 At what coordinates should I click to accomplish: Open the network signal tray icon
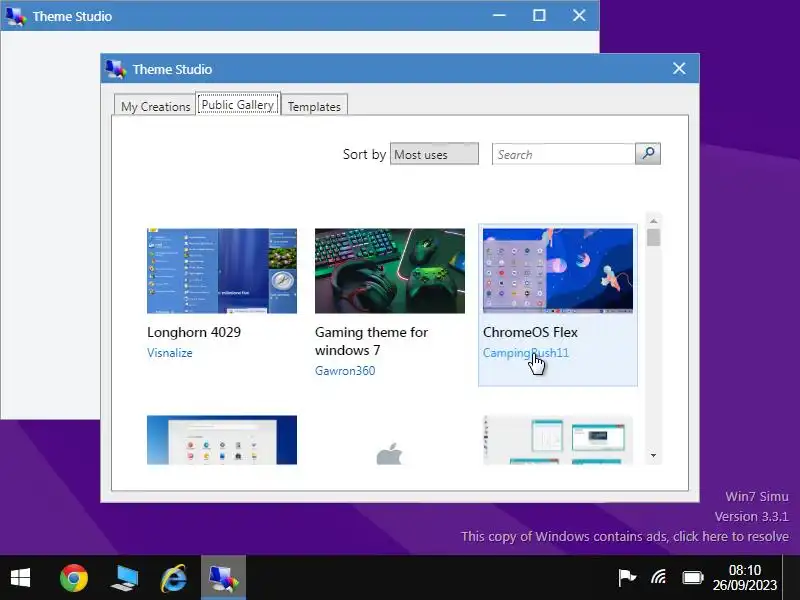coord(659,578)
